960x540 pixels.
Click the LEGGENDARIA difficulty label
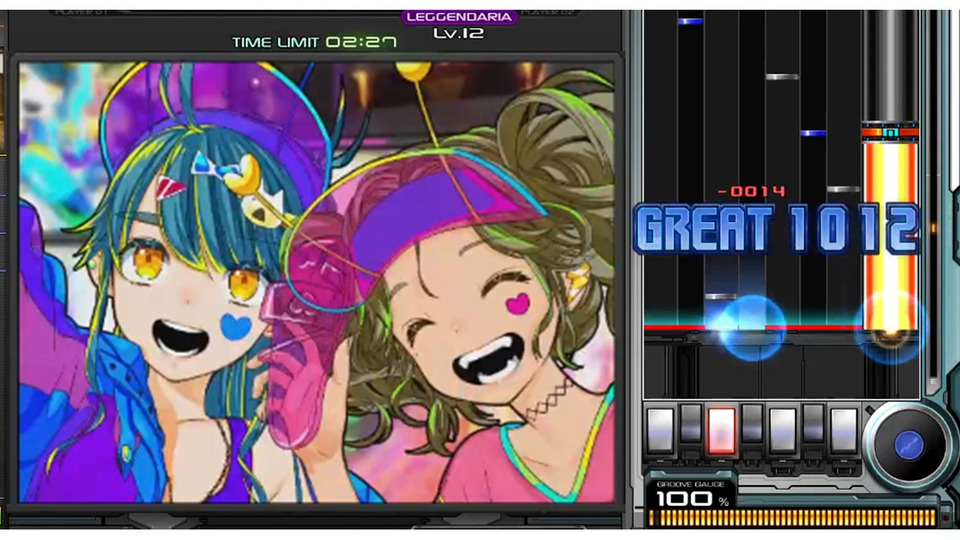click(459, 17)
